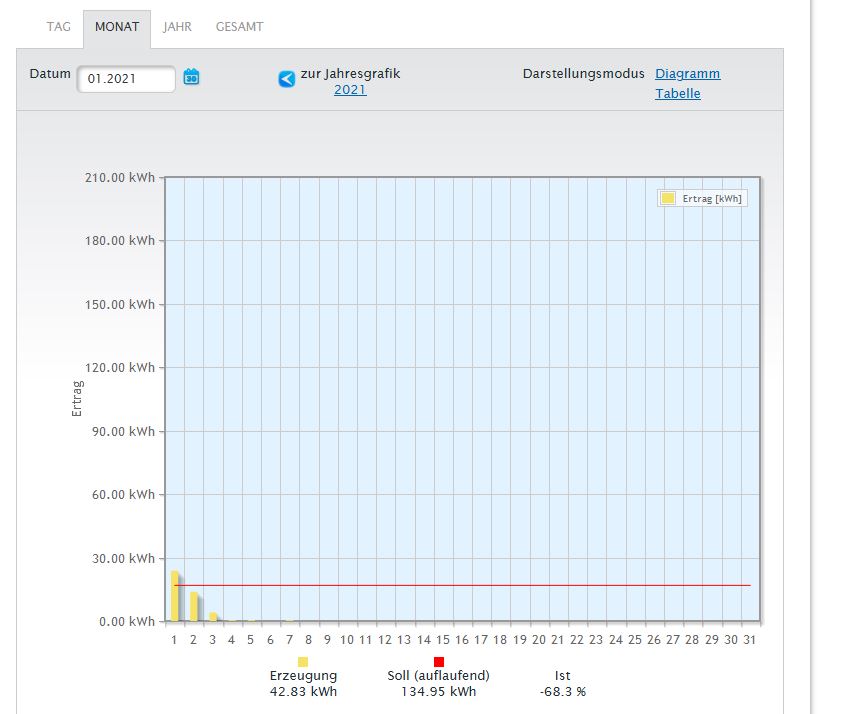Image resolution: width=857 pixels, height=714 pixels.
Task: Switch to the TAG tab
Action: 58,27
